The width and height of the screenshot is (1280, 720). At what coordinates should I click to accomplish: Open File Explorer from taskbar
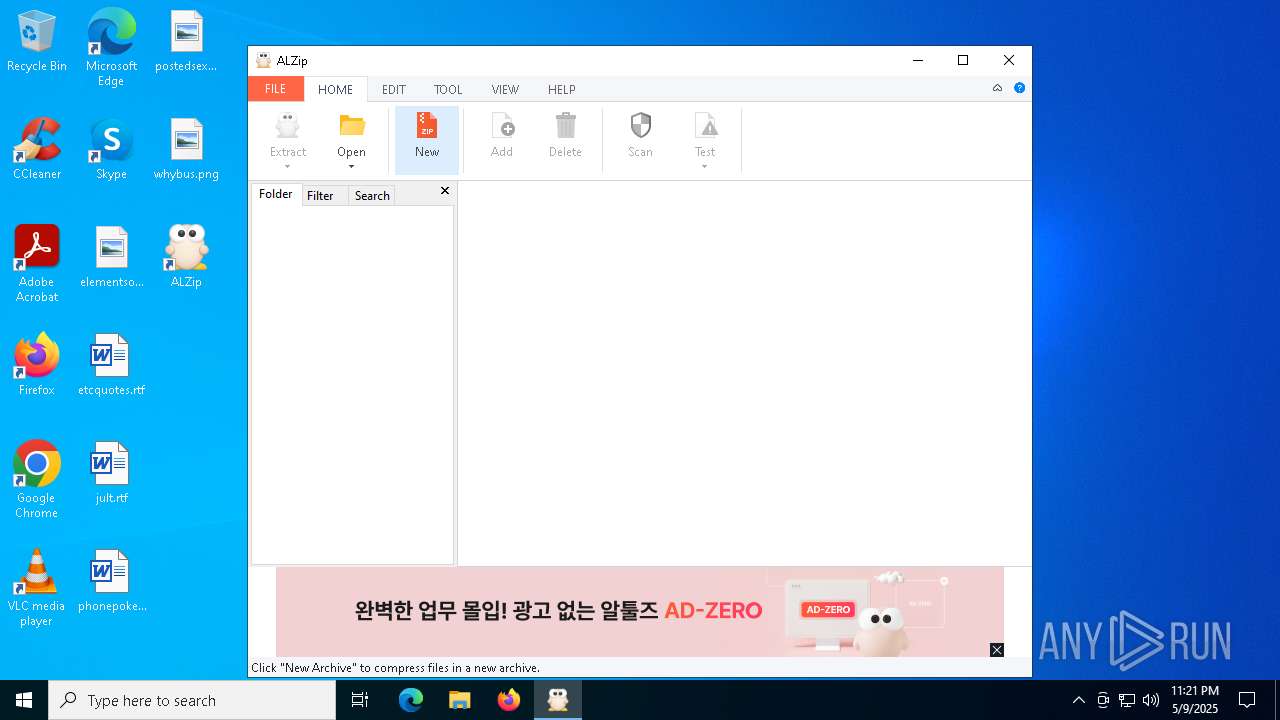tap(460, 700)
